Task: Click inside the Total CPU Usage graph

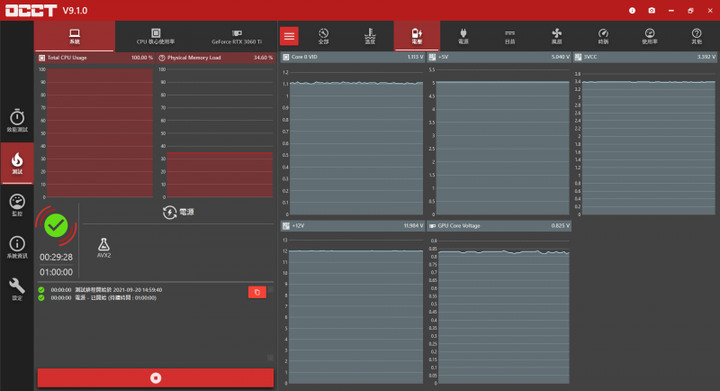Action: [x=100, y=133]
